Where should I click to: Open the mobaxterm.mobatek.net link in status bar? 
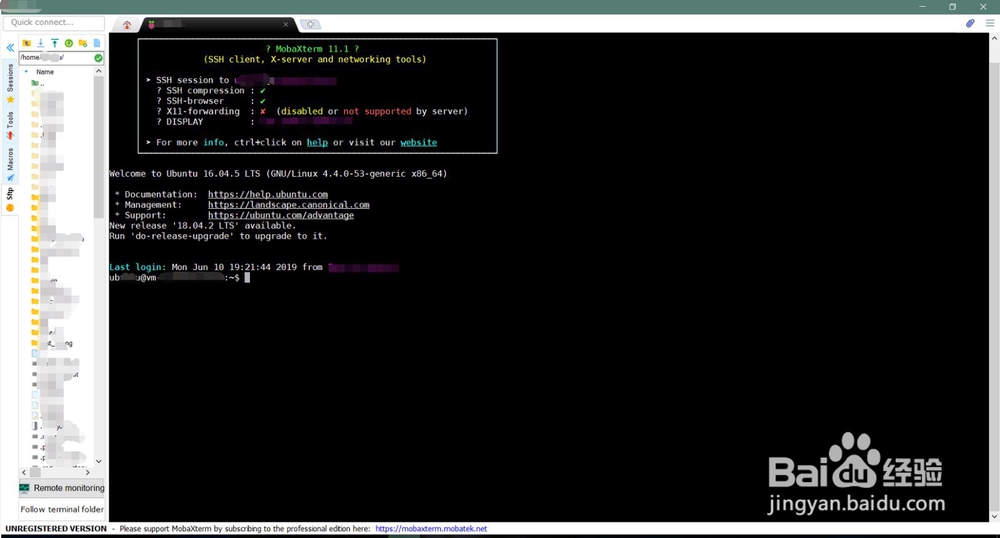click(431, 528)
